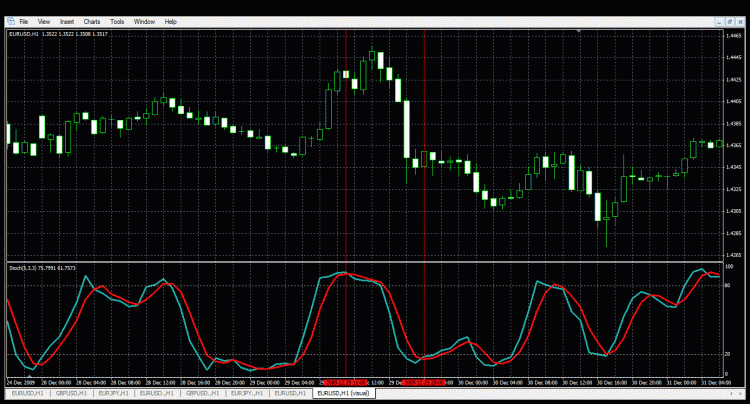Click the 80 level on stochastic scale
Image resolution: width=750 pixels, height=404 pixels.
point(728,285)
